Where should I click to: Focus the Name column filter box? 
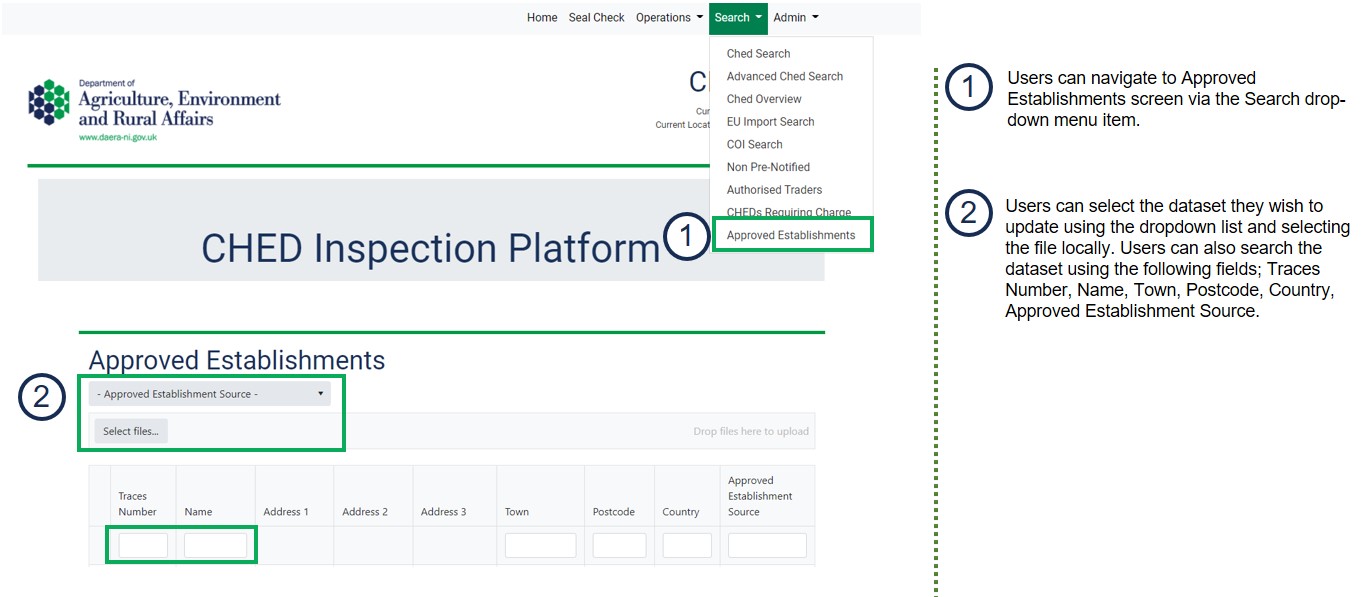pos(215,546)
